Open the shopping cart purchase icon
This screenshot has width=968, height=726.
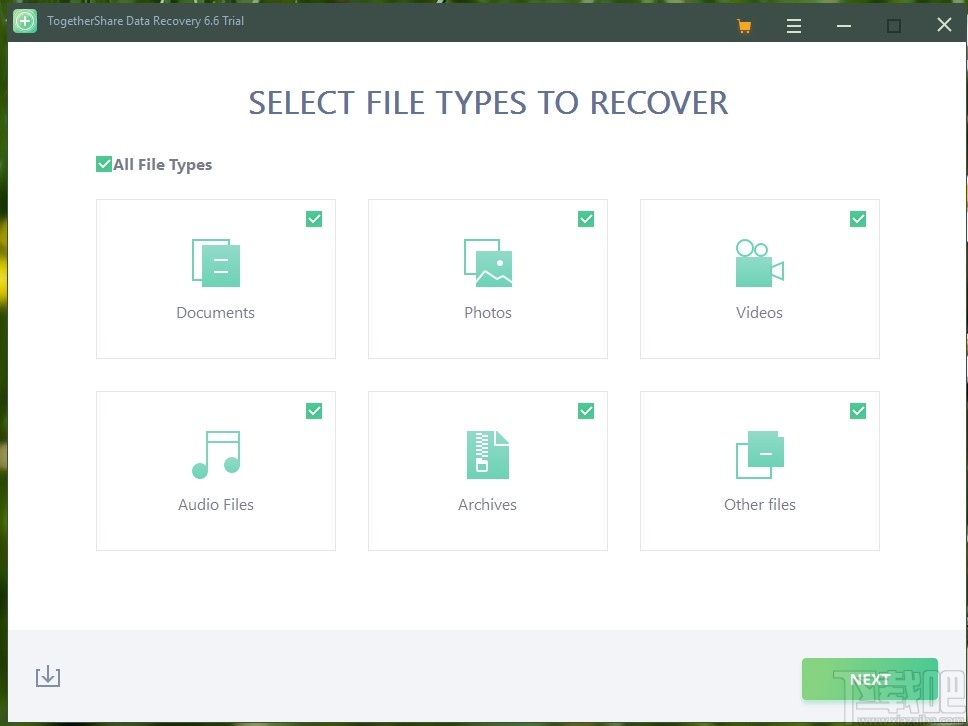click(743, 25)
